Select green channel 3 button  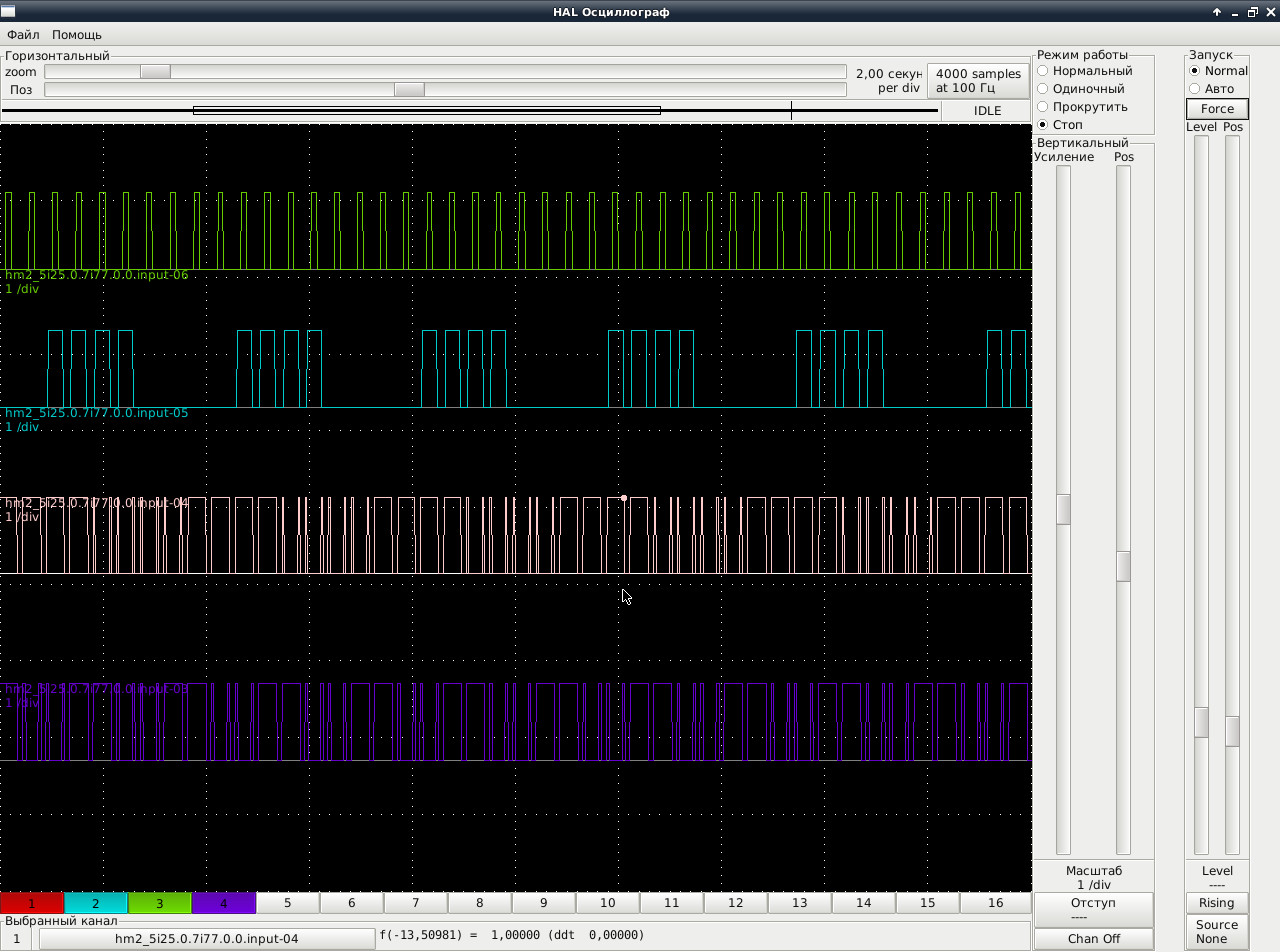tap(160, 903)
